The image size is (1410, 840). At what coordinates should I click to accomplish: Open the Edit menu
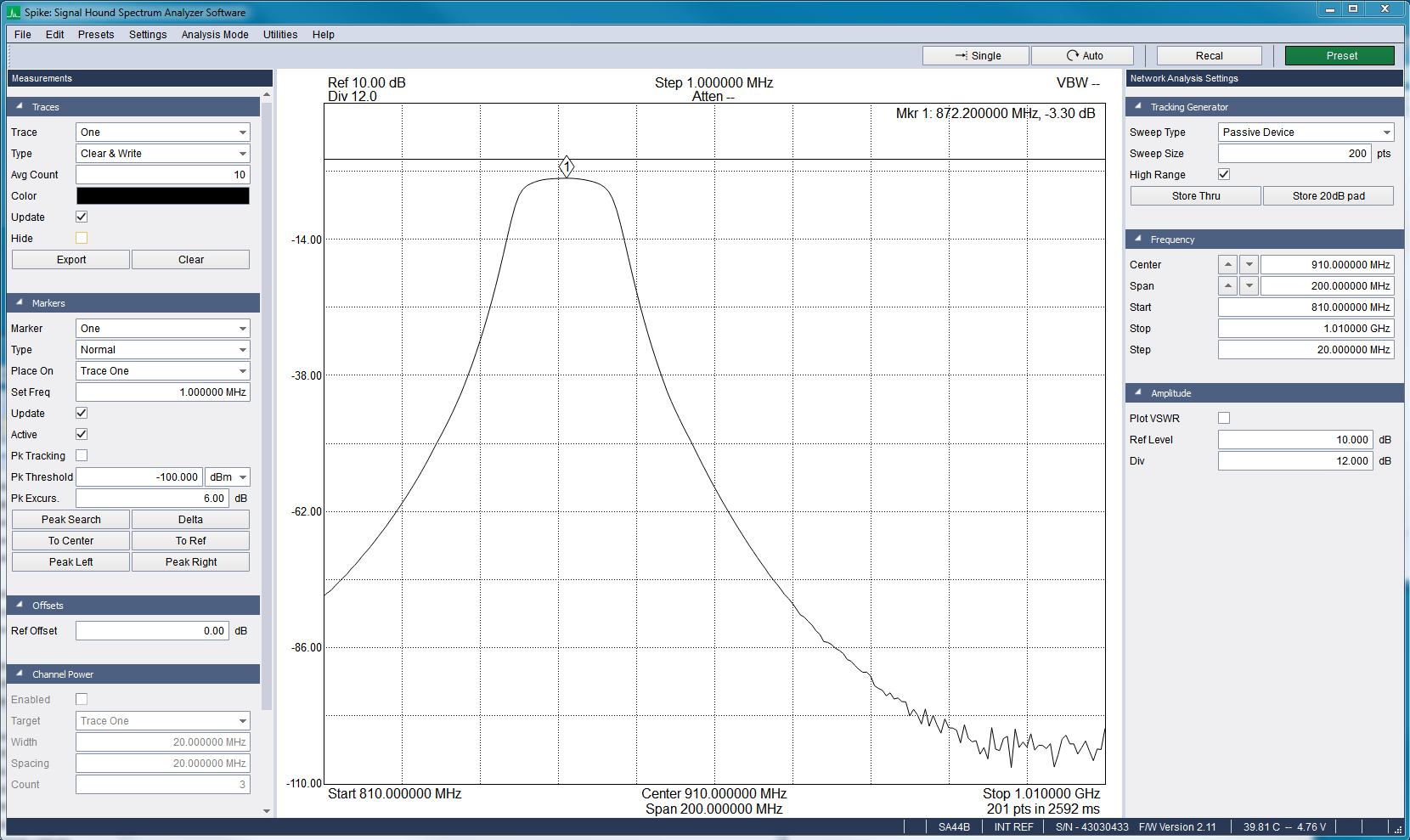(55, 35)
